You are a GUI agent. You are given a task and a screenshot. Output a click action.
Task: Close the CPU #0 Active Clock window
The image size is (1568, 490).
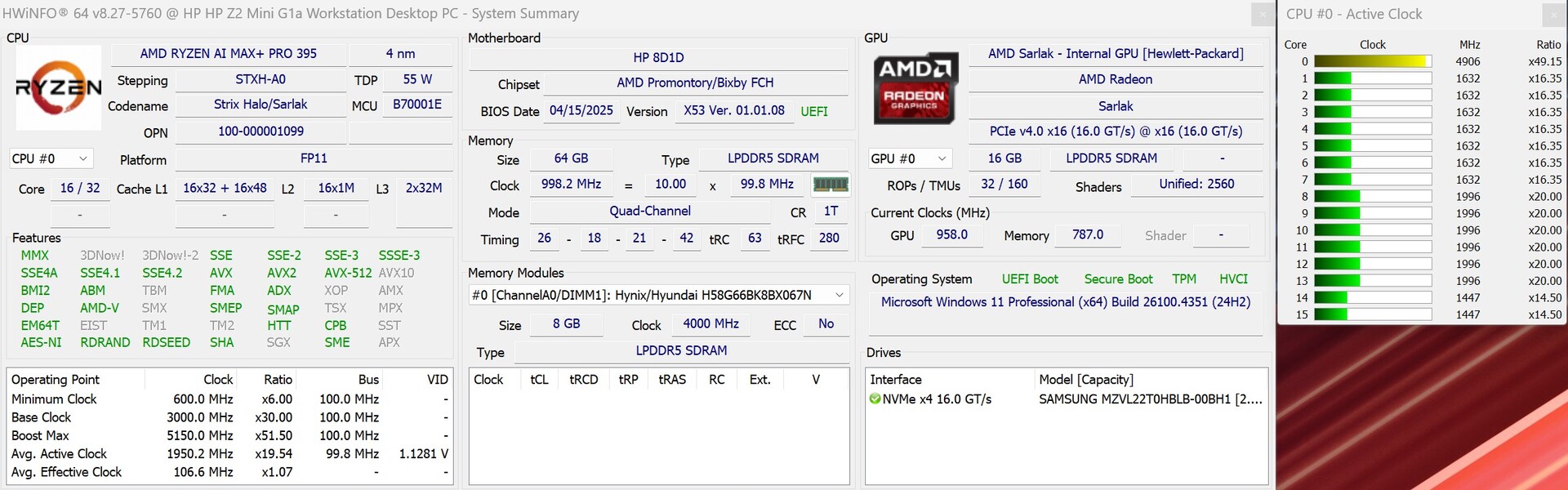pyautogui.click(x=1553, y=14)
